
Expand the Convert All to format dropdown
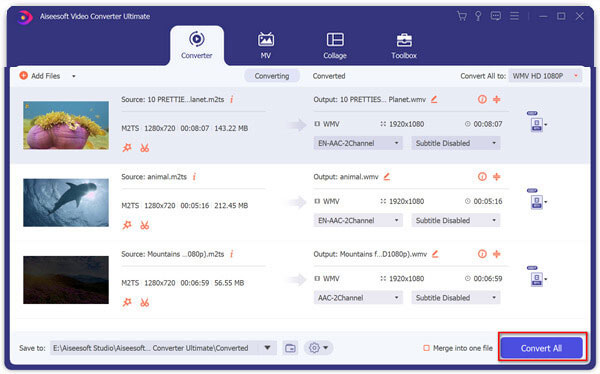[545, 76]
